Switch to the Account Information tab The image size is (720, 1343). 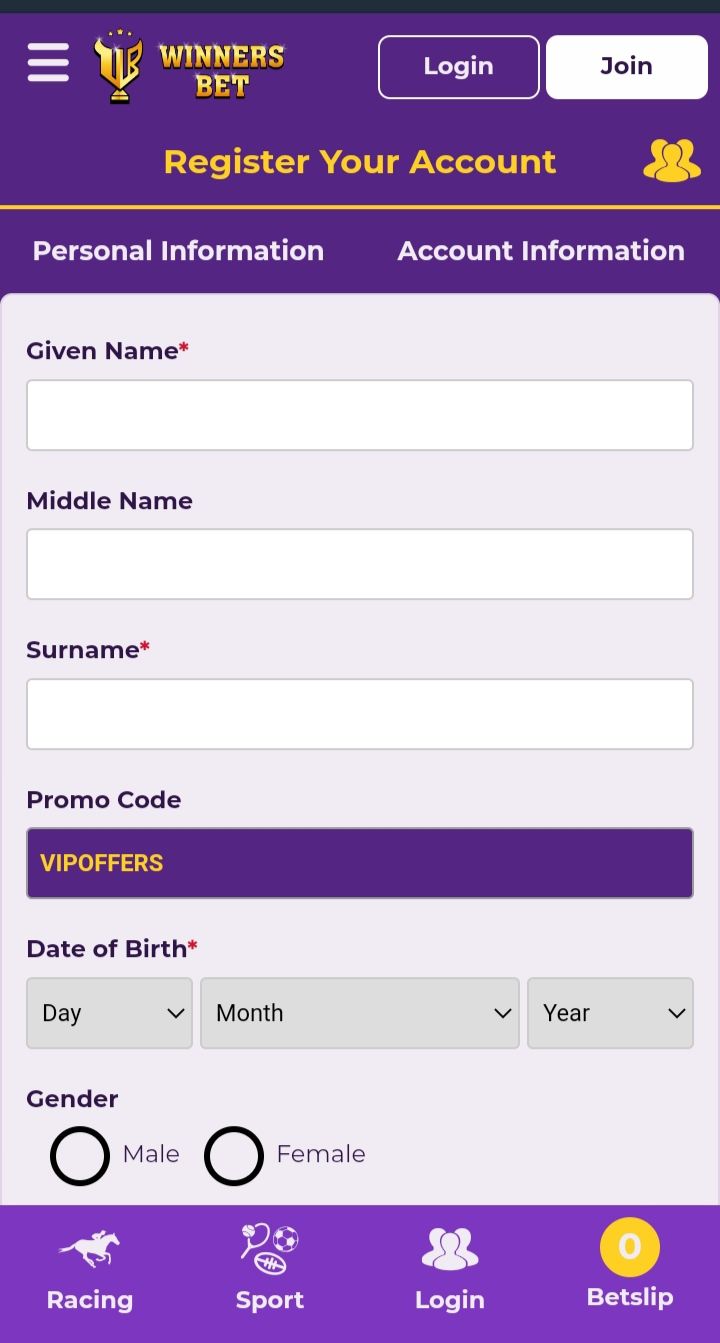541,251
